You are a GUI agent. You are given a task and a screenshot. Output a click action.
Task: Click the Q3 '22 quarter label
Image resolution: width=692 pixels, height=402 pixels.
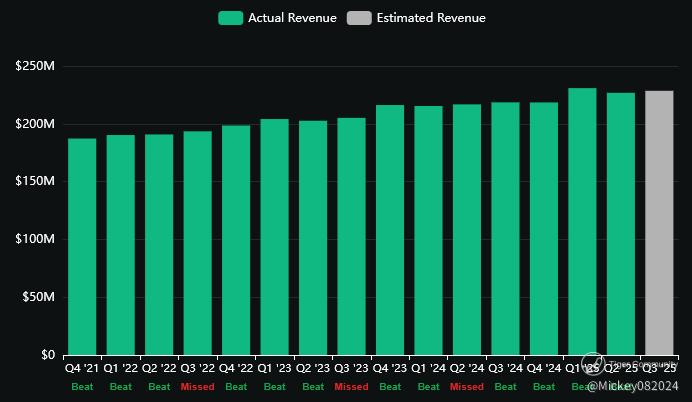pyautogui.click(x=197, y=368)
